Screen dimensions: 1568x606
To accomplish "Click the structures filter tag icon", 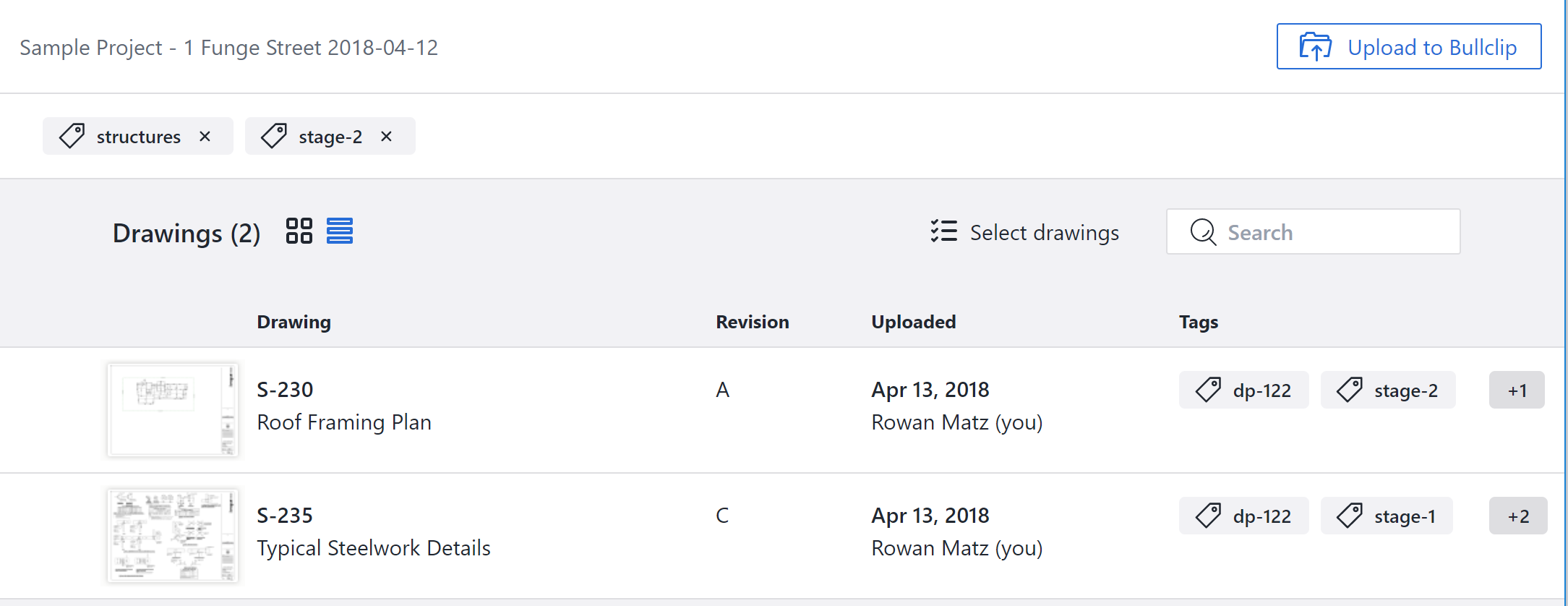I will [x=72, y=136].
